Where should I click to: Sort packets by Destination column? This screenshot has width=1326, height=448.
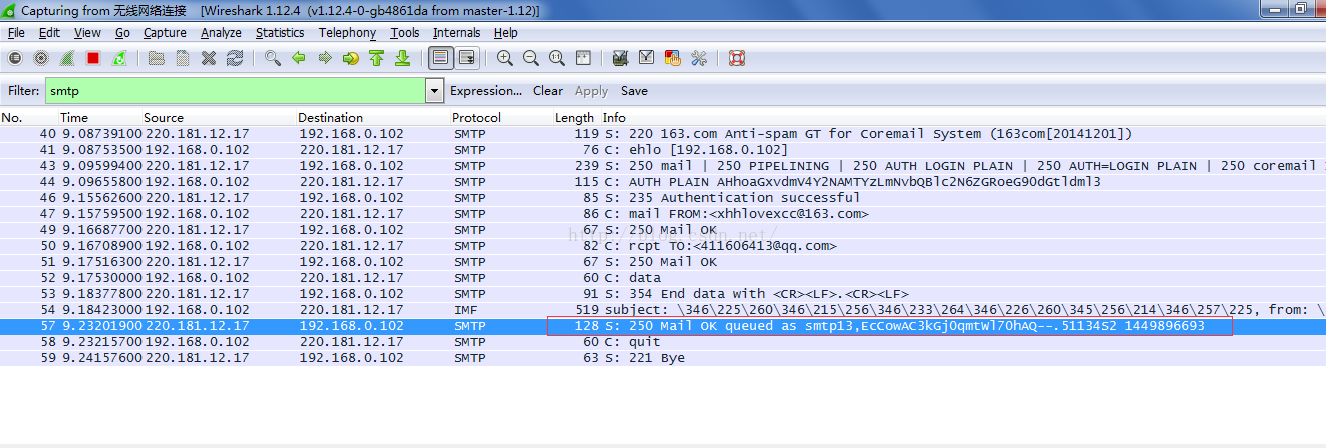pyautogui.click(x=330, y=118)
